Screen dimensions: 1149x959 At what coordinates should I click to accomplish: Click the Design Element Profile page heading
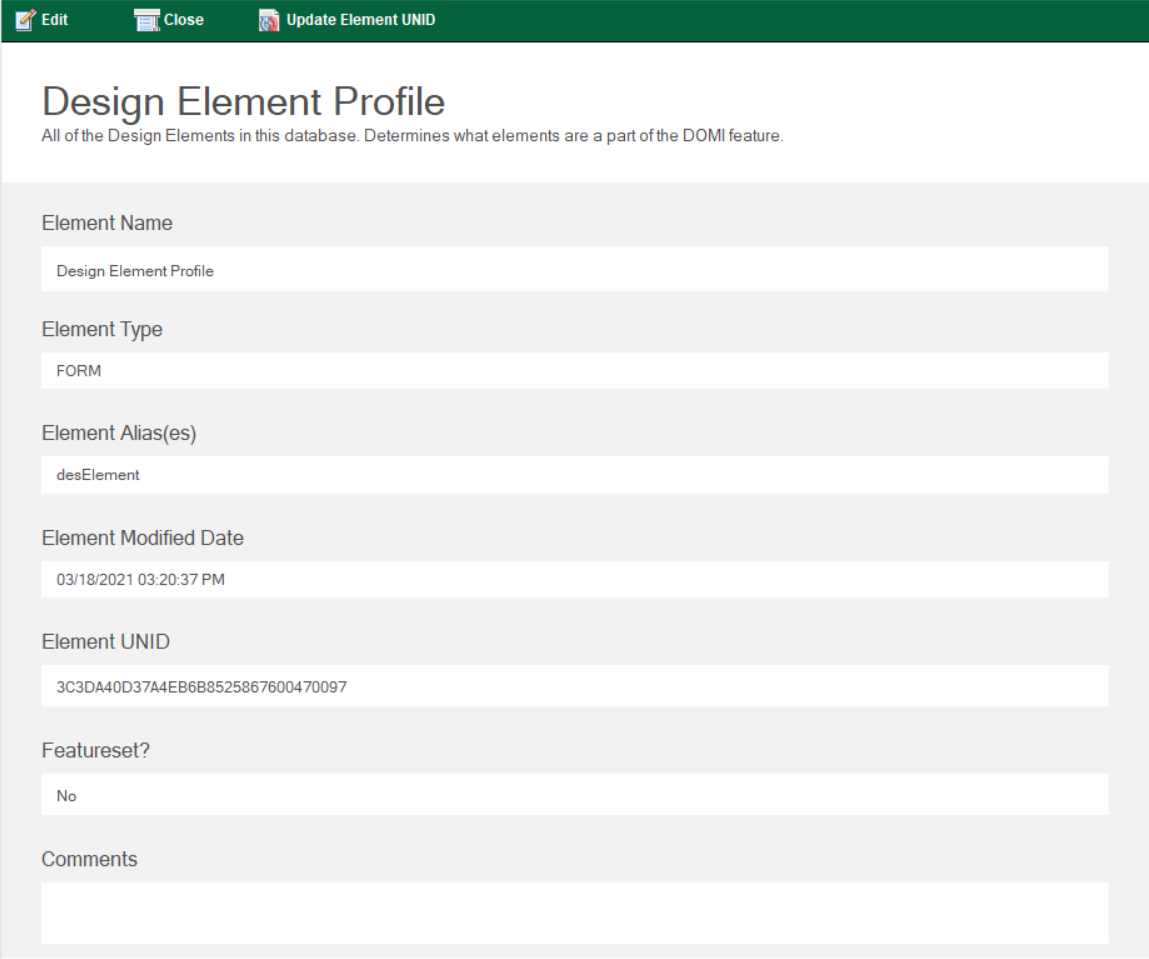[243, 101]
